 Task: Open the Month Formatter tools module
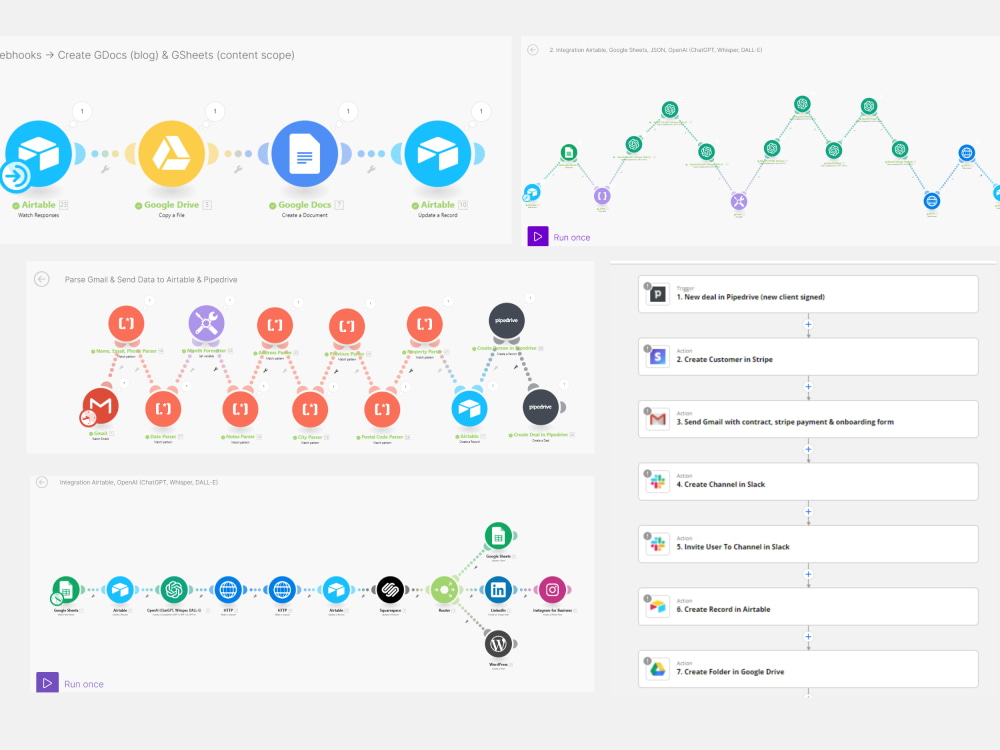pos(207,323)
